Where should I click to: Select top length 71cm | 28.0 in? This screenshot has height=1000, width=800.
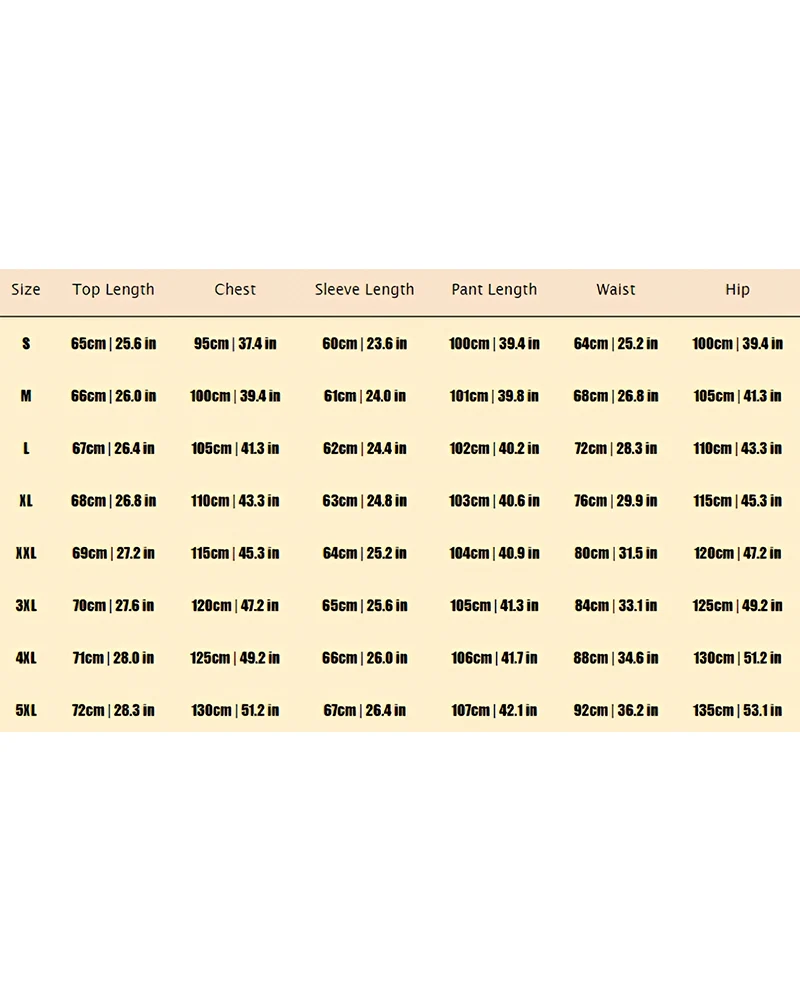pyautogui.click(x=114, y=658)
